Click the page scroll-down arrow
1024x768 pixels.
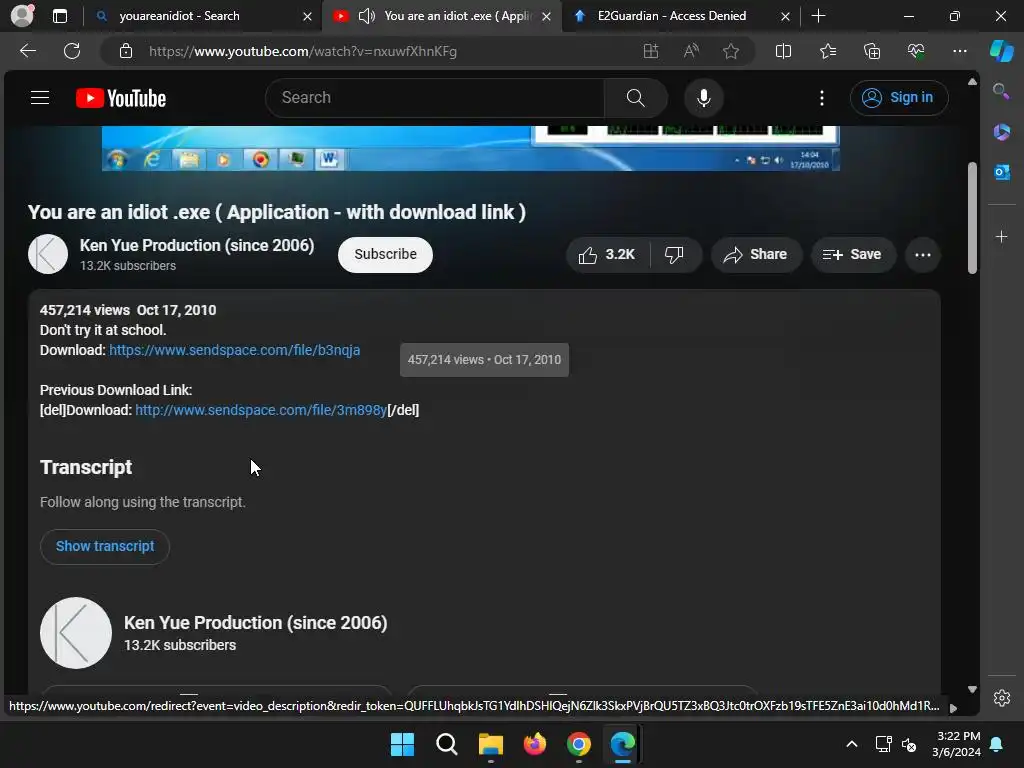click(x=972, y=690)
